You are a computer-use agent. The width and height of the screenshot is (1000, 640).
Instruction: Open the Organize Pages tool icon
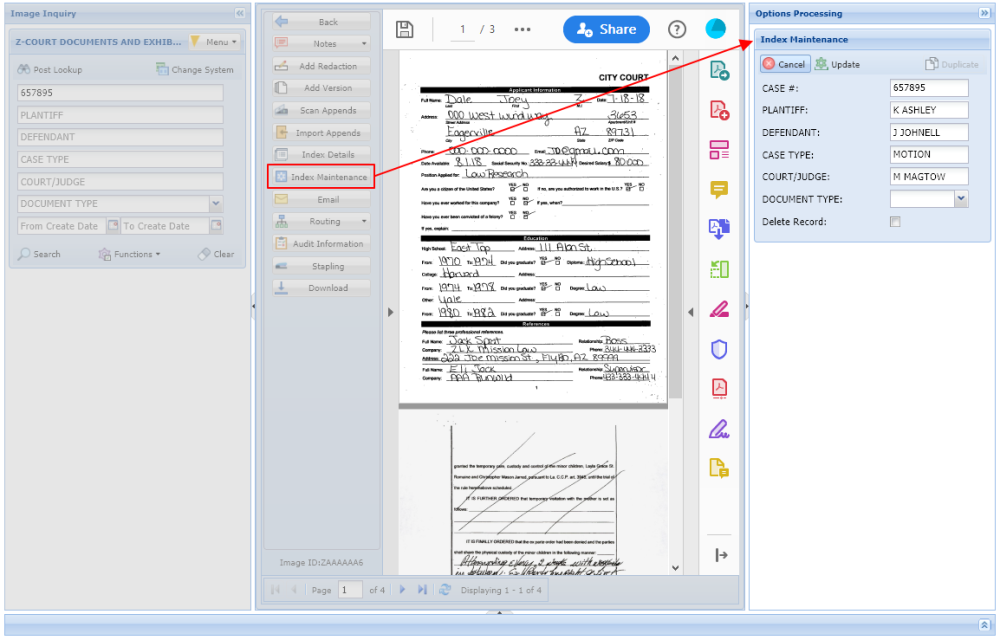point(718,149)
